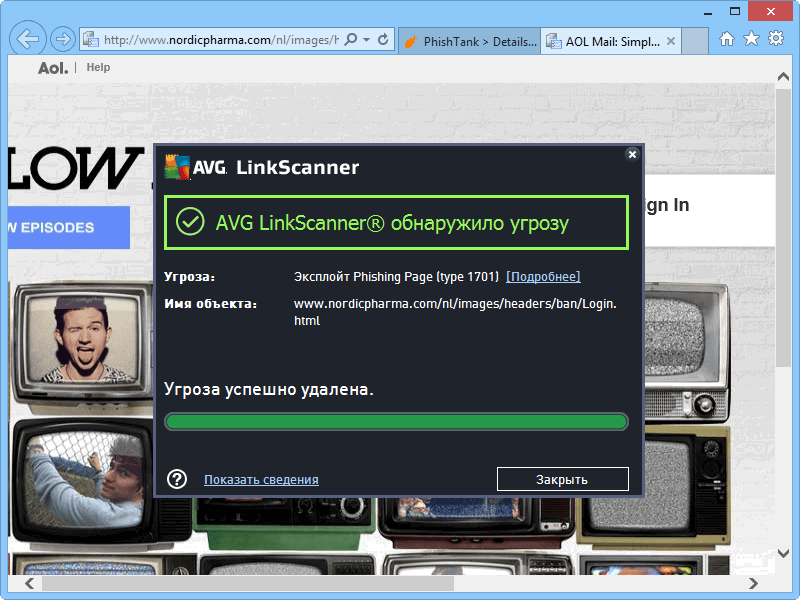
Task: Minimize the browser window
Action: pyautogui.click(x=708, y=12)
